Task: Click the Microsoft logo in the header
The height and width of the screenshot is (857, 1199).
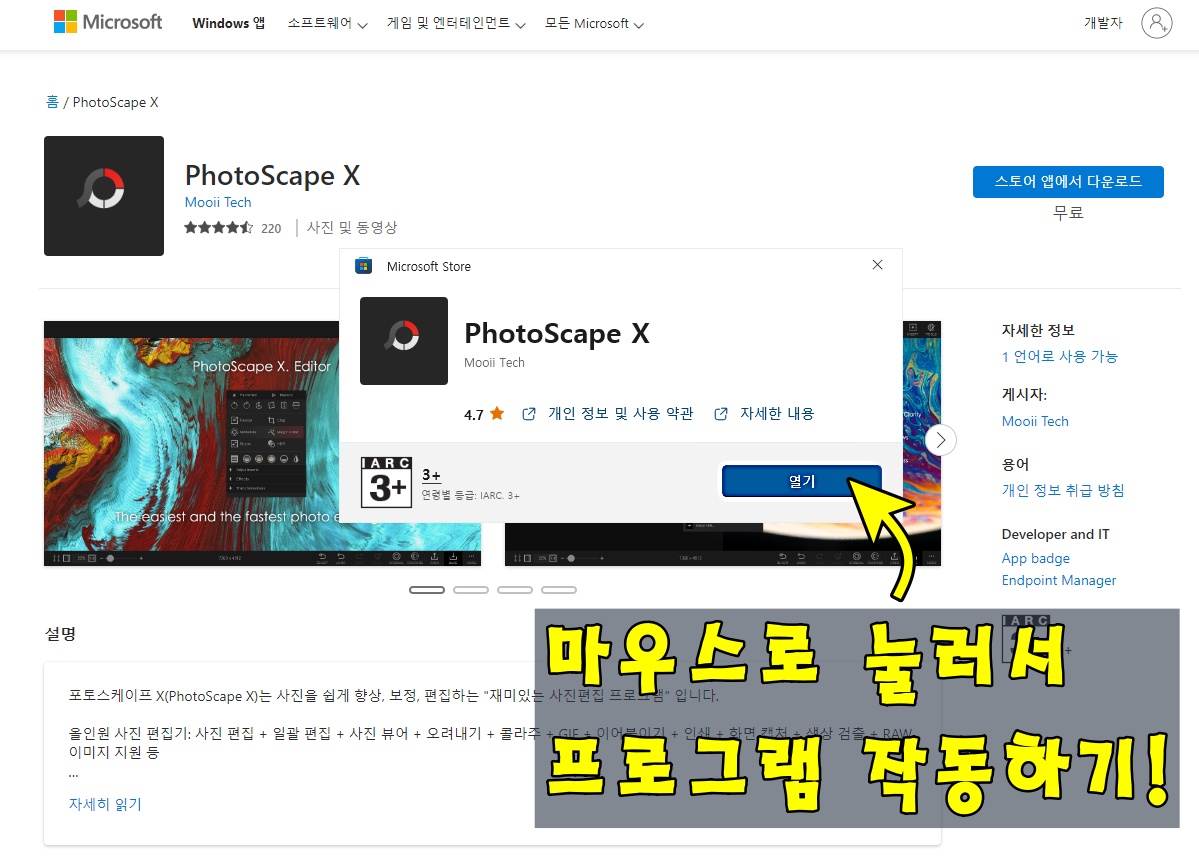Action: pos(108,22)
